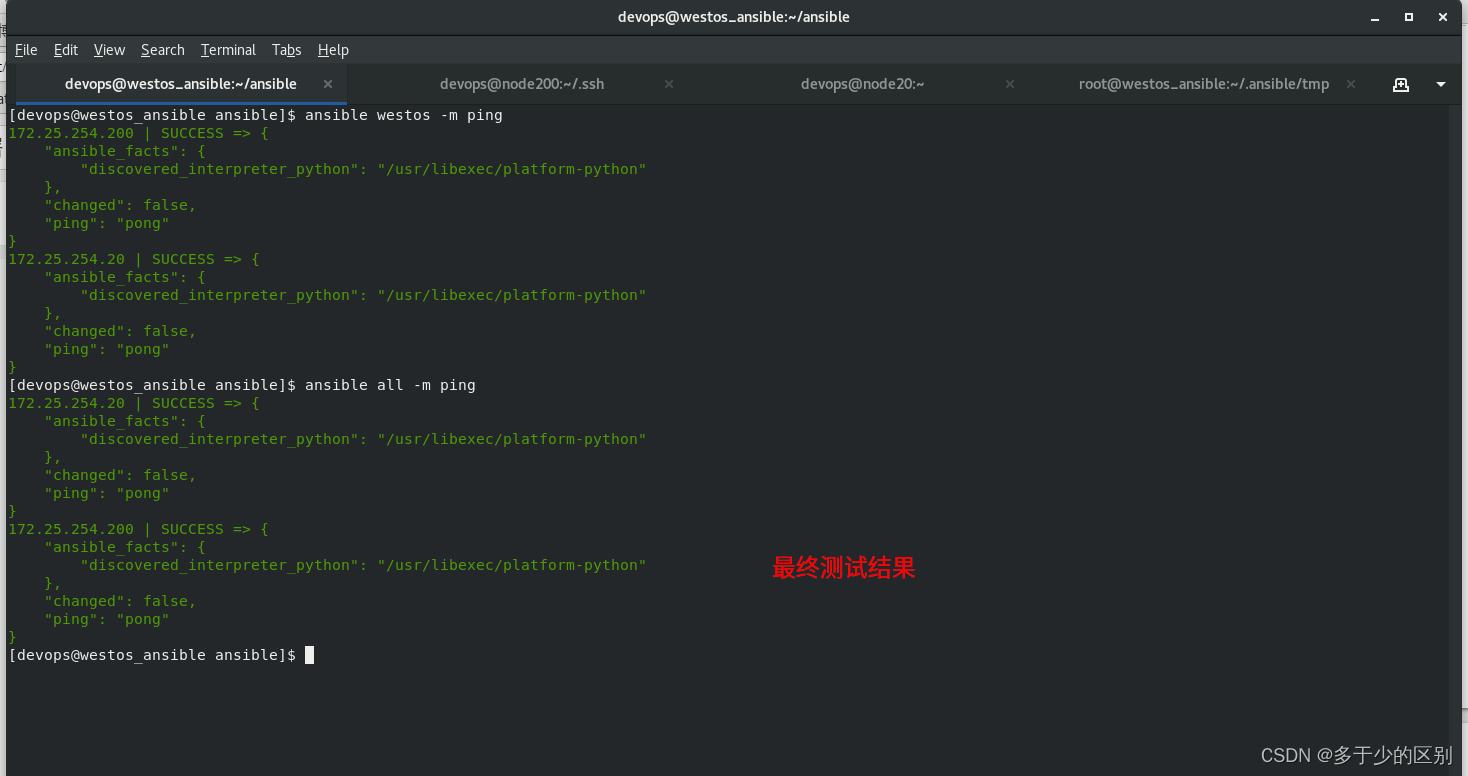The image size is (1468, 776).
Task: Open the Tabs menu
Action: coord(286,50)
